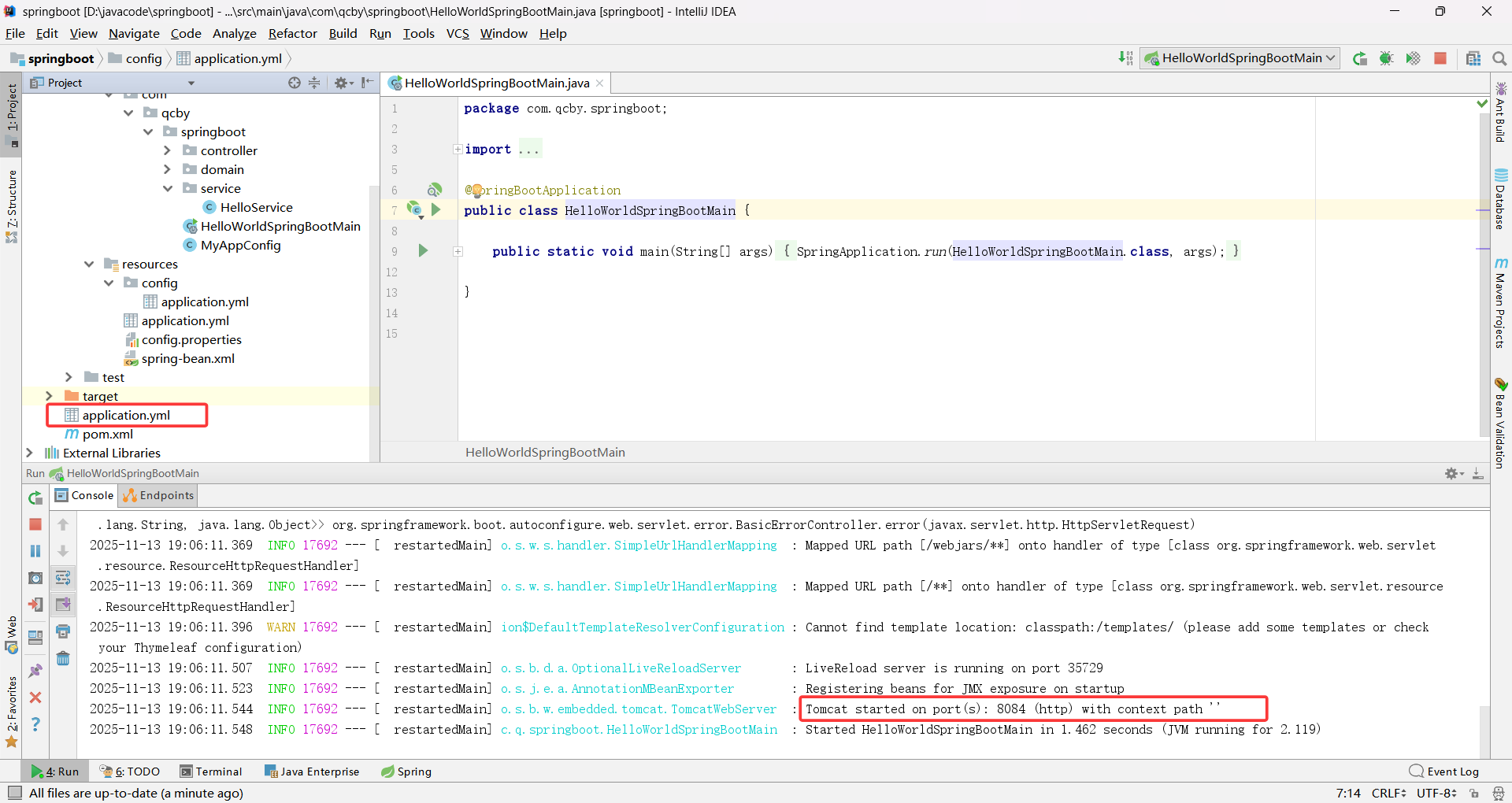This screenshot has height=803, width=1512.
Task: Hide the Project tool window
Action: pyautogui.click(x=367, y=83)
